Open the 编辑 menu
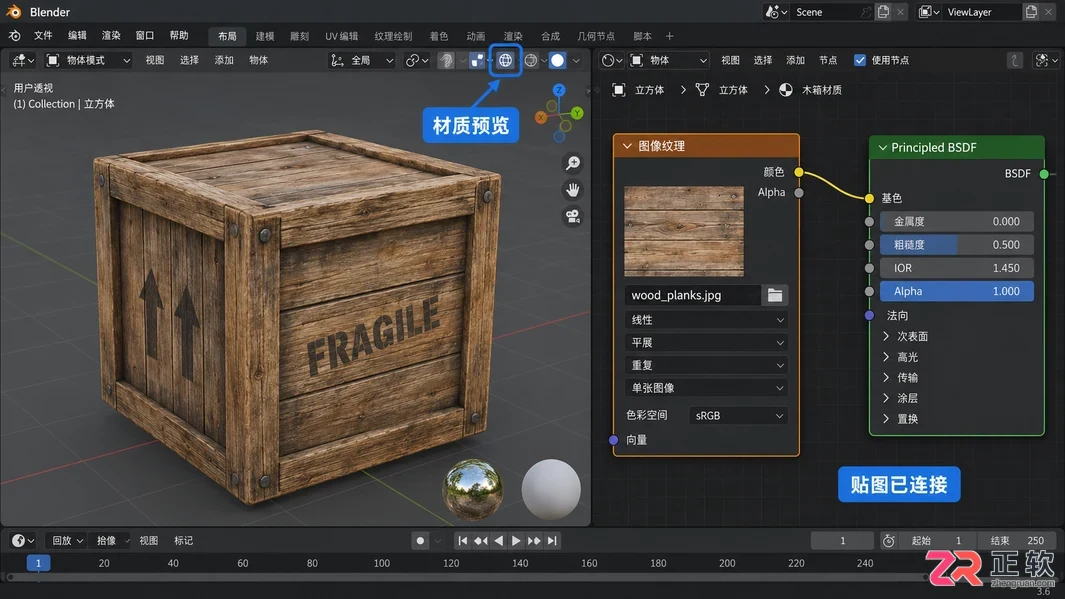Viewport: 1065px width, 599px height. click(x=77, y=36)
